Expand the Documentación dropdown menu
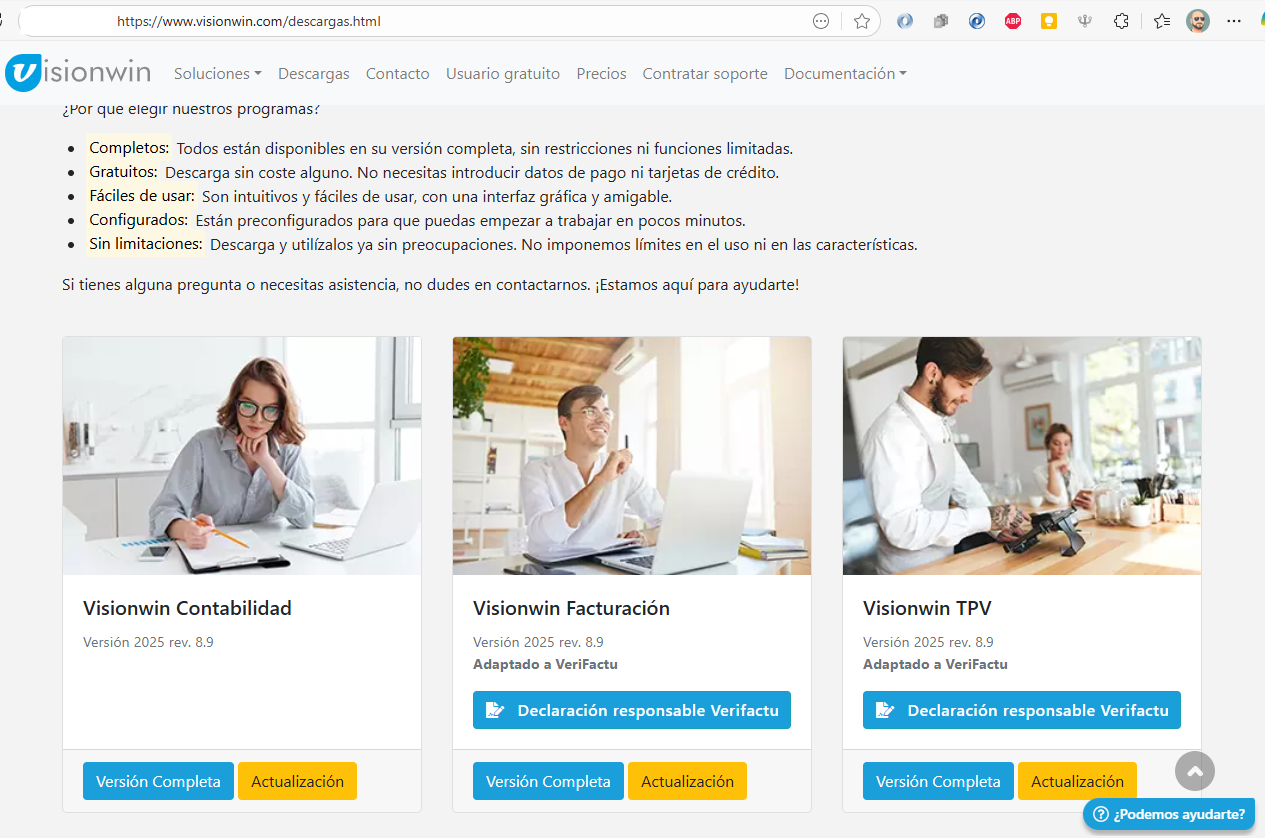The image size is (1265, 838). click(x=845, y=74)
